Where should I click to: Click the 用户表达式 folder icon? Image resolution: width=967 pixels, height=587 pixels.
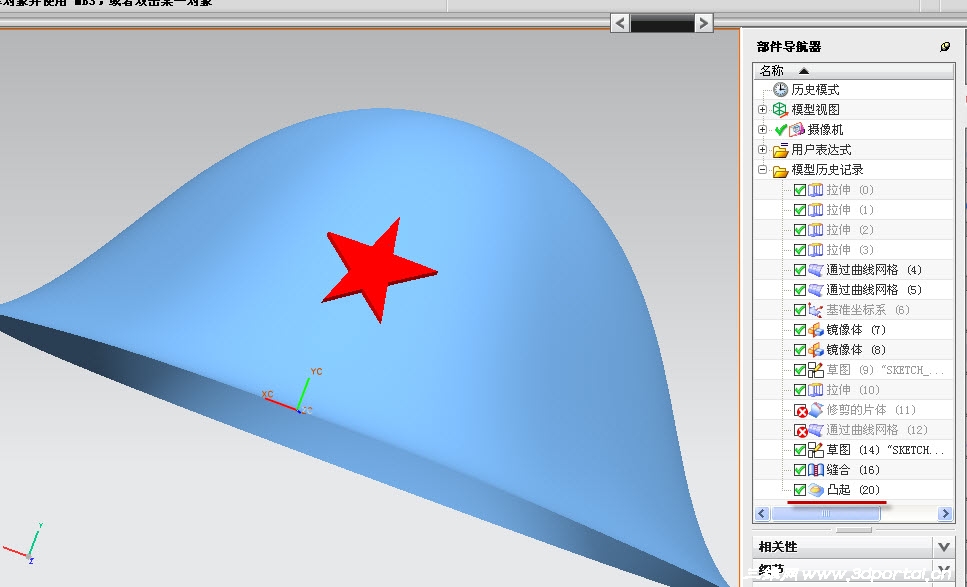tap(781, 150)
